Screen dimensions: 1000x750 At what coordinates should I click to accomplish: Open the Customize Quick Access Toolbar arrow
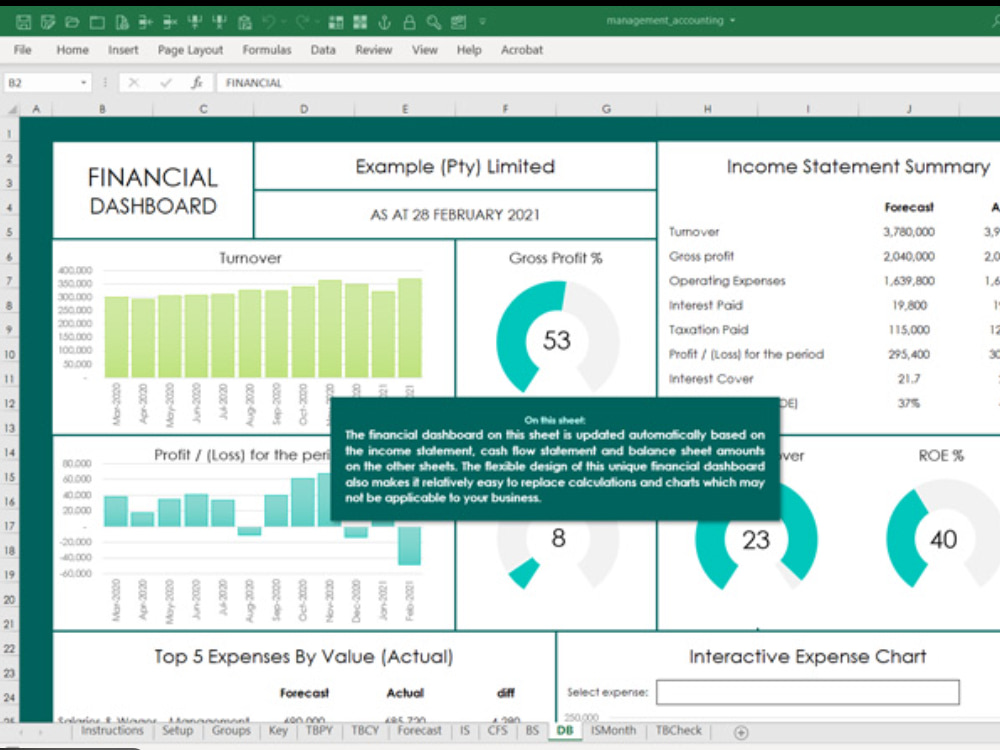pyautogui.click(x=483, y=22)
